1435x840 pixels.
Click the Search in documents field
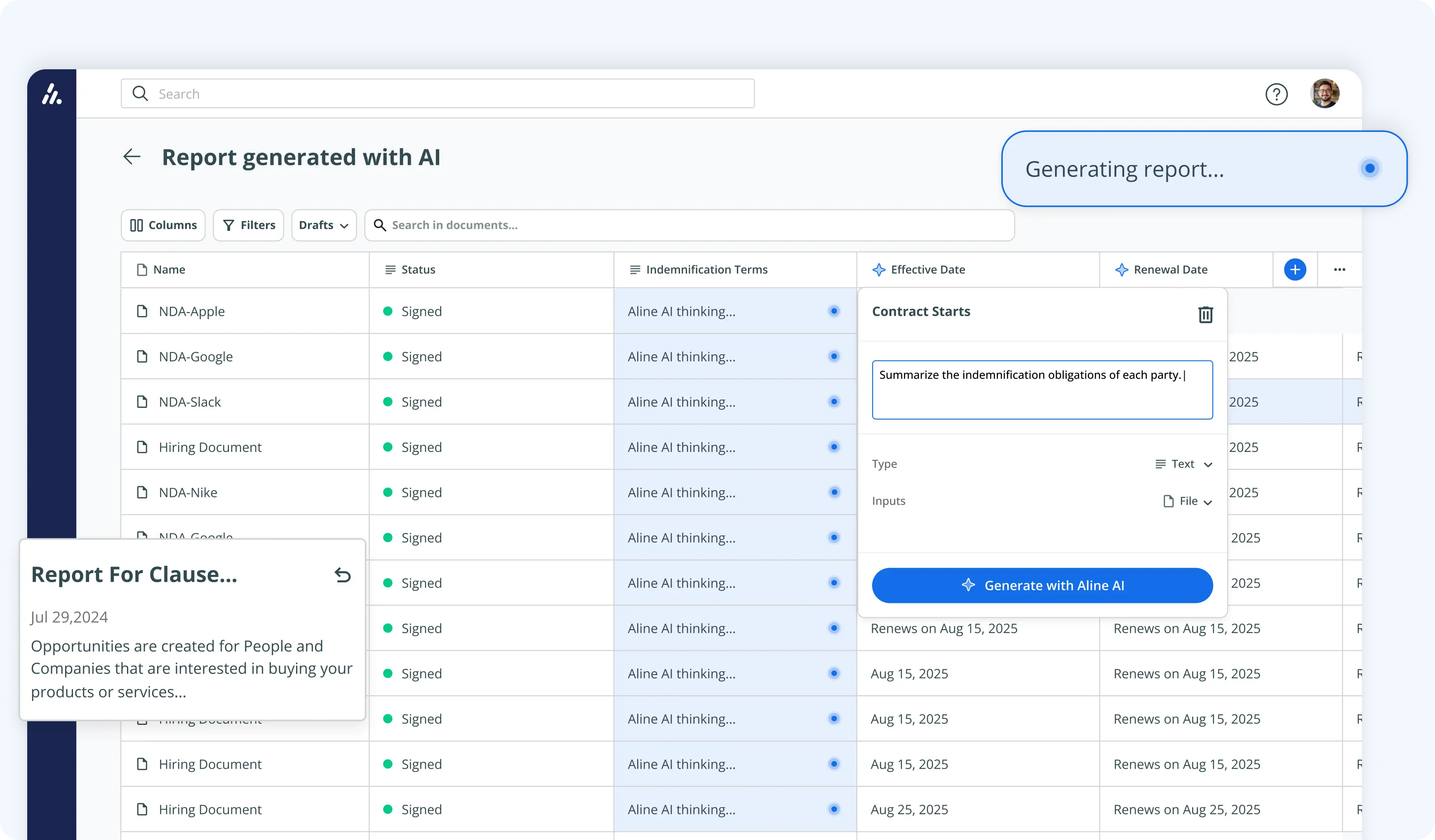point(689,225)
